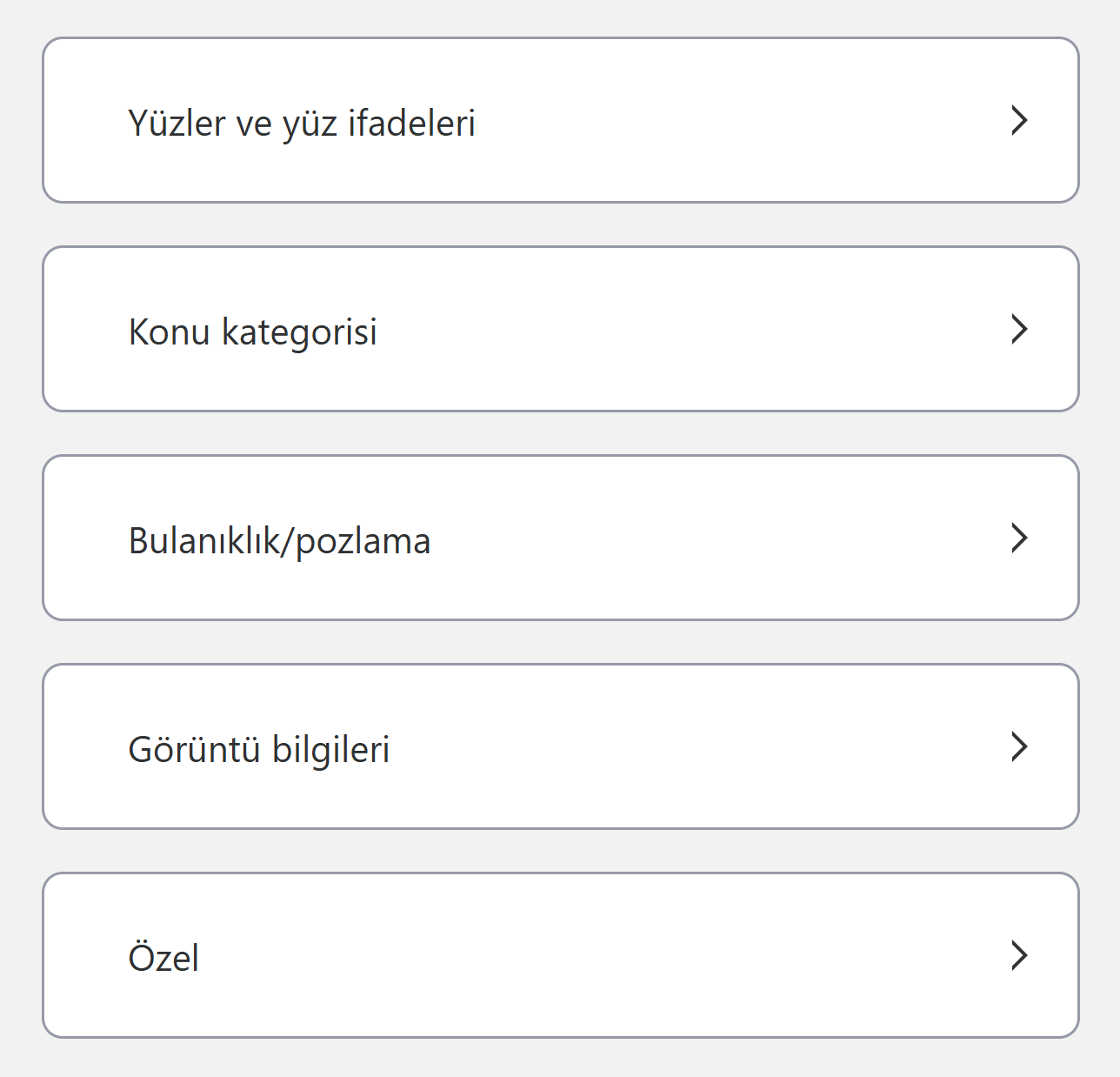Screen dimensions: 1120x1077
Task: Click the arrow icon next to Konu kategorisi
Action: (1019, 329)
